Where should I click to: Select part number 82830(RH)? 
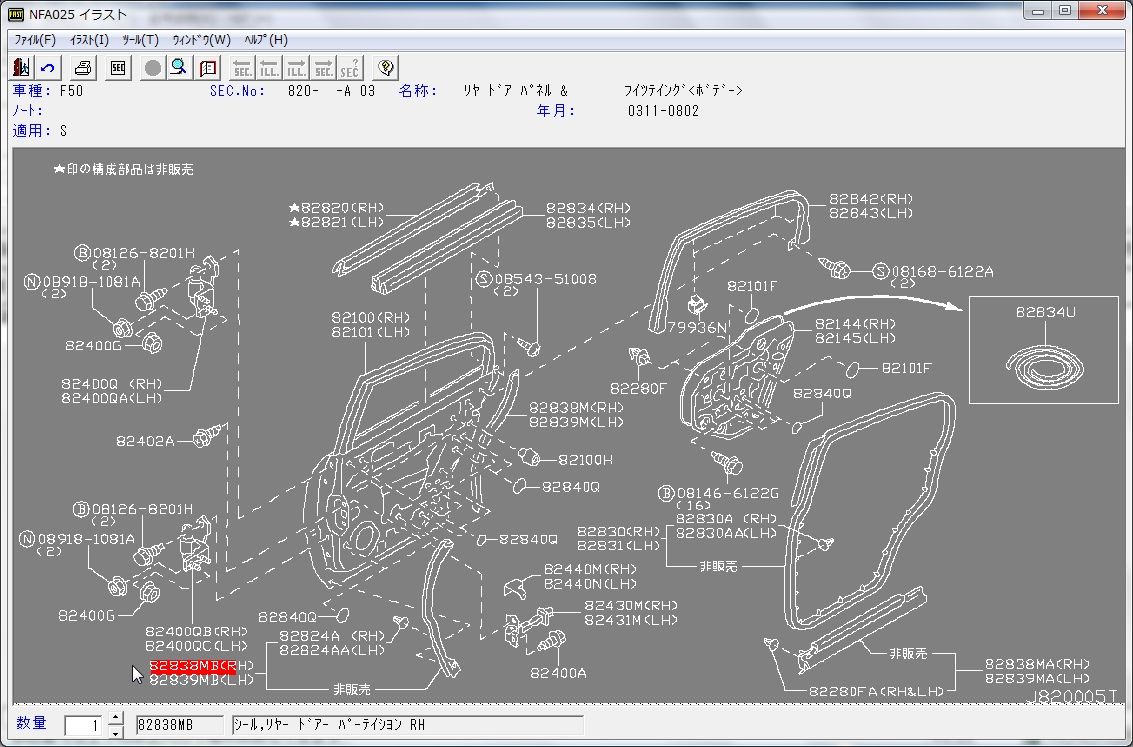coord(619,531)
